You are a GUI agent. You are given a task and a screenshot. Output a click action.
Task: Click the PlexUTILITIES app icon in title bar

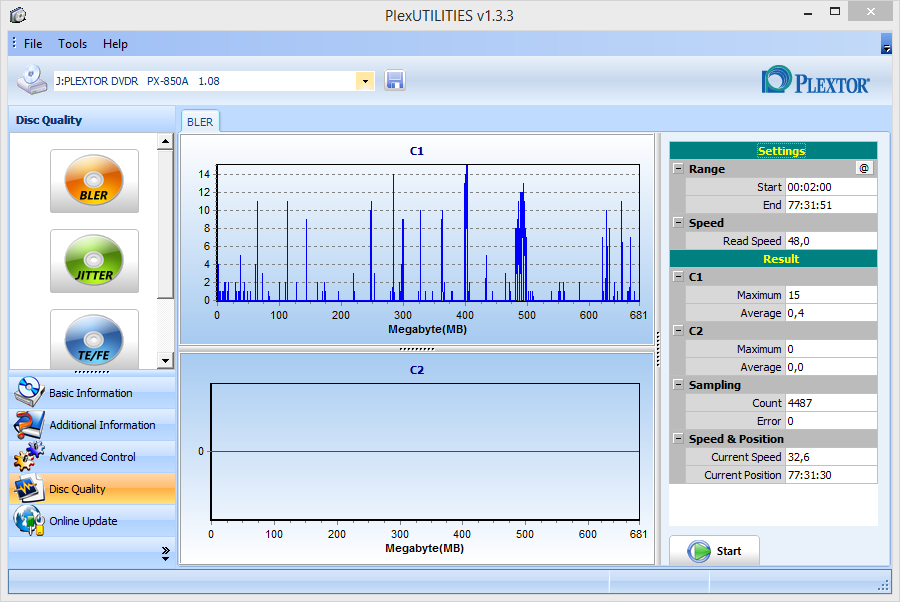click(18, 15)
